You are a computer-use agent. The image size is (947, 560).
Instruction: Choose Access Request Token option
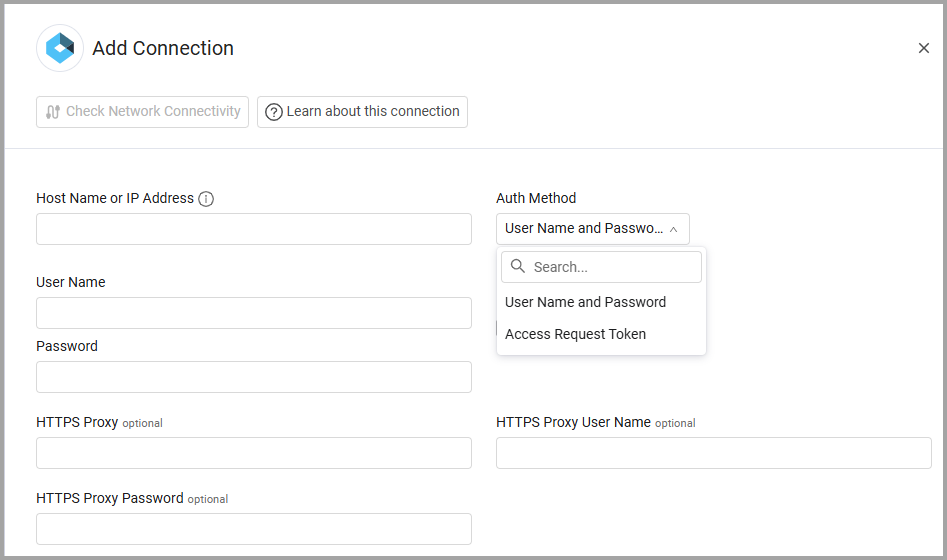pyautogui.click(x=575, y=334)
